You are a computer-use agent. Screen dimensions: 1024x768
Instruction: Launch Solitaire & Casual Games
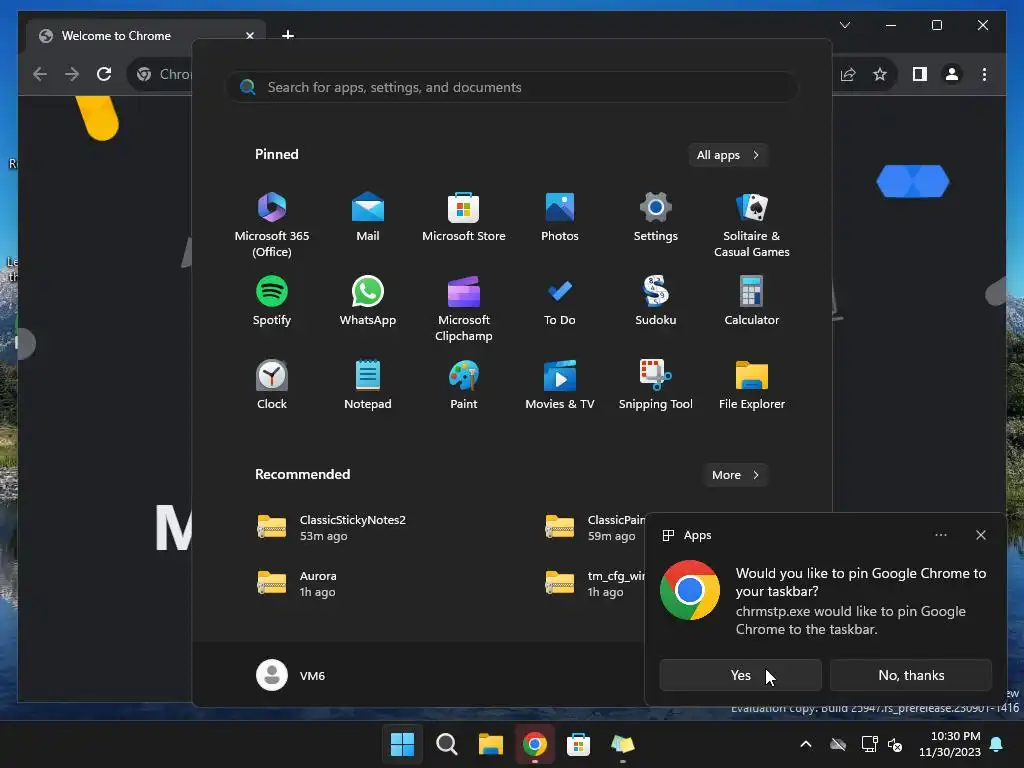tap(752, 225)
